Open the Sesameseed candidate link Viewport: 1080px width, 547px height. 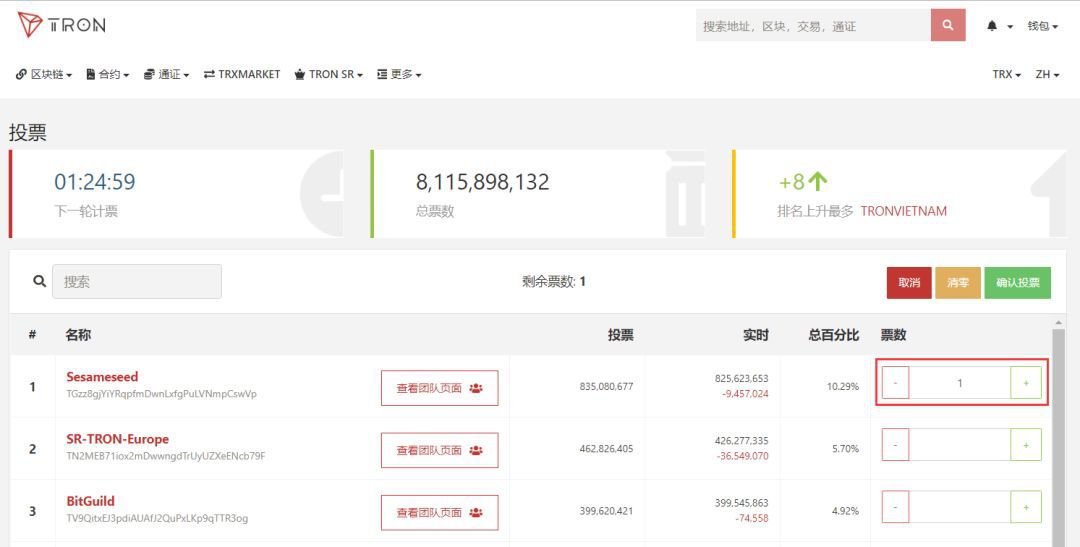point(102,377)
